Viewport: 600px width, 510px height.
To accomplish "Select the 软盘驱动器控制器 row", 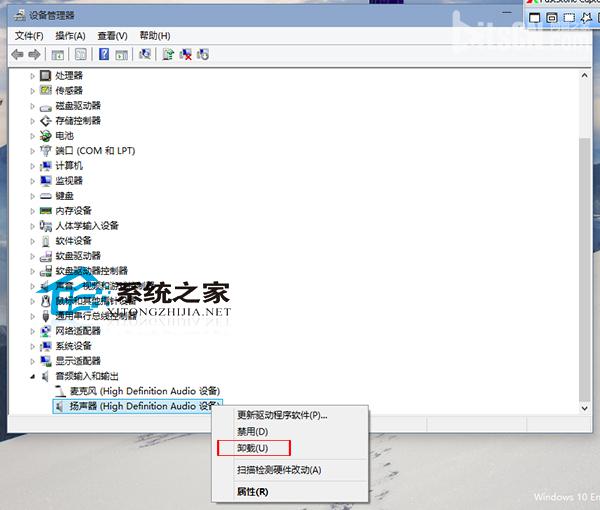I will (x=92, y=270).
